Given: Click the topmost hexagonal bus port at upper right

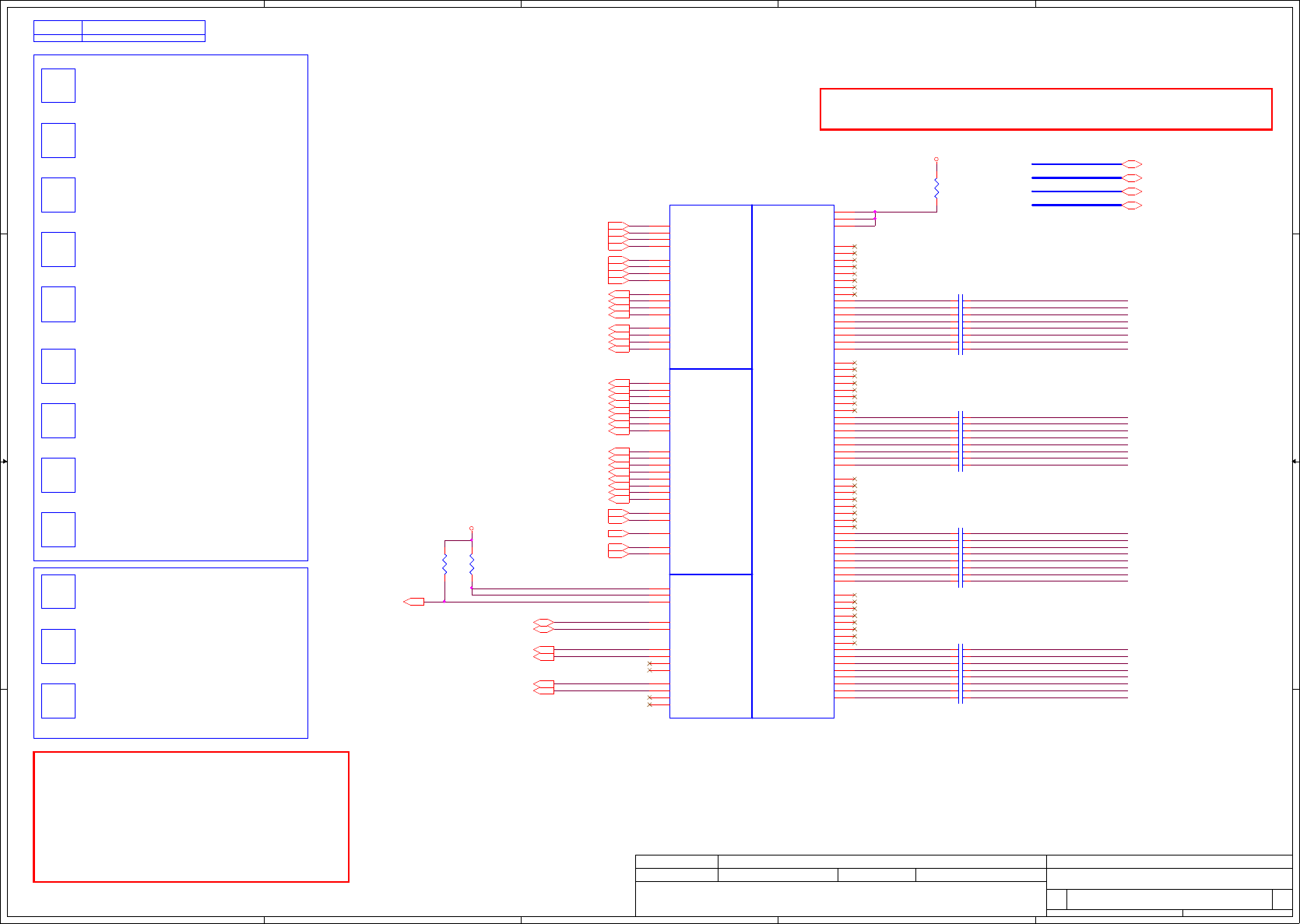Looking at the screenshot, I should tap(1132, 164).
